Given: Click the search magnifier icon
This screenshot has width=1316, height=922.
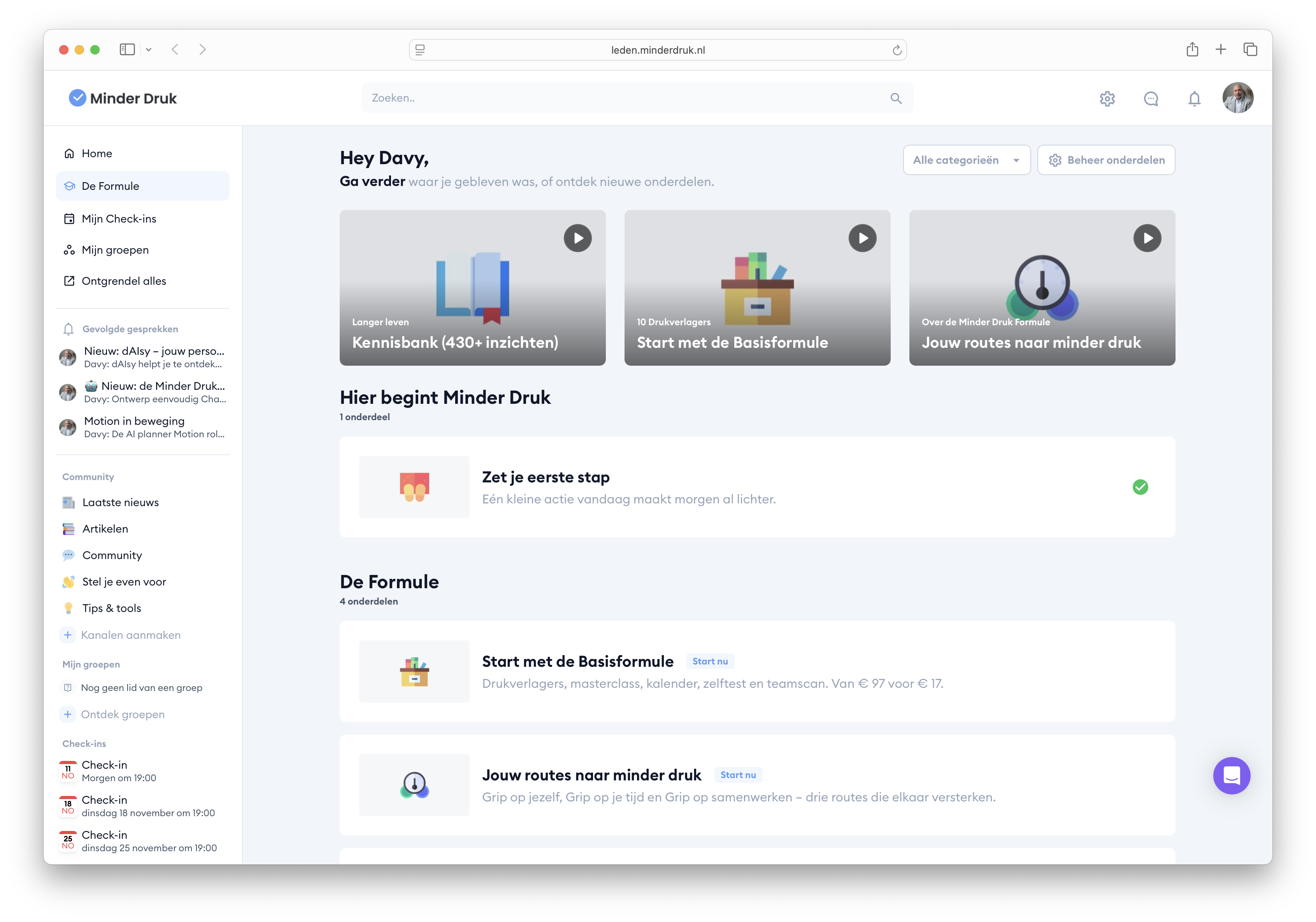Looking at the screenshot, I should click(896, 98).
